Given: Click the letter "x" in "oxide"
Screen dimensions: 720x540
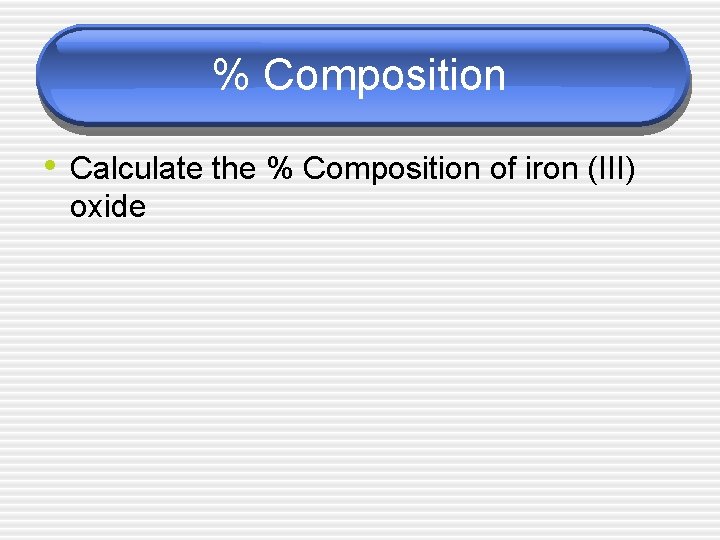Looking at the screenshot, I should point(98,207).
